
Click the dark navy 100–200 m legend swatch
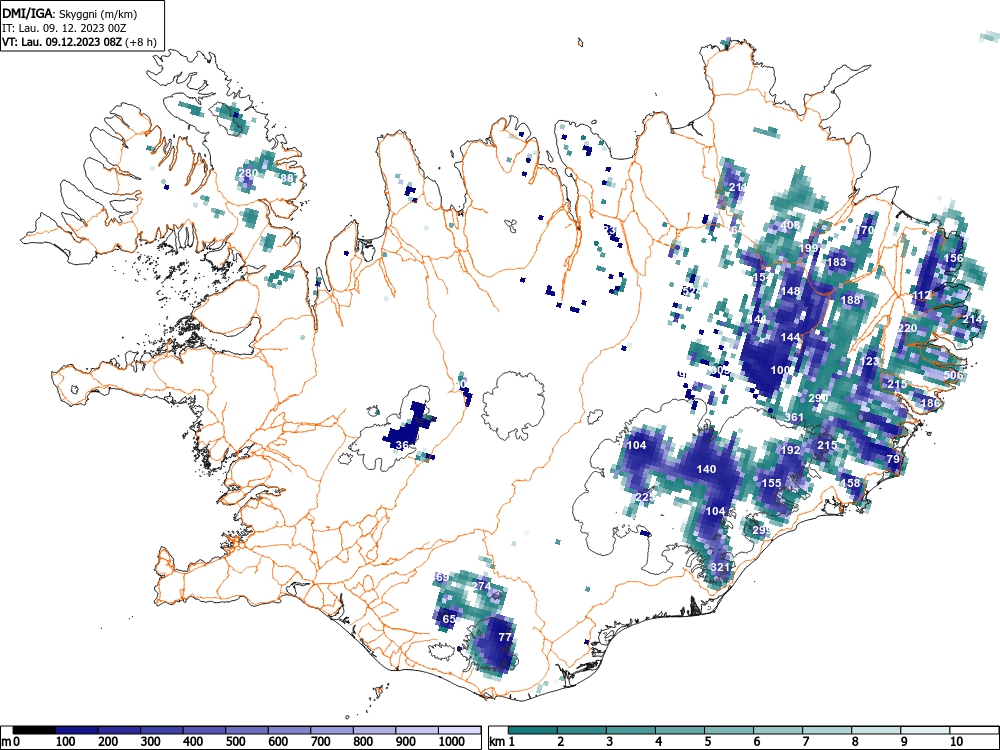(x=77, y=730)
